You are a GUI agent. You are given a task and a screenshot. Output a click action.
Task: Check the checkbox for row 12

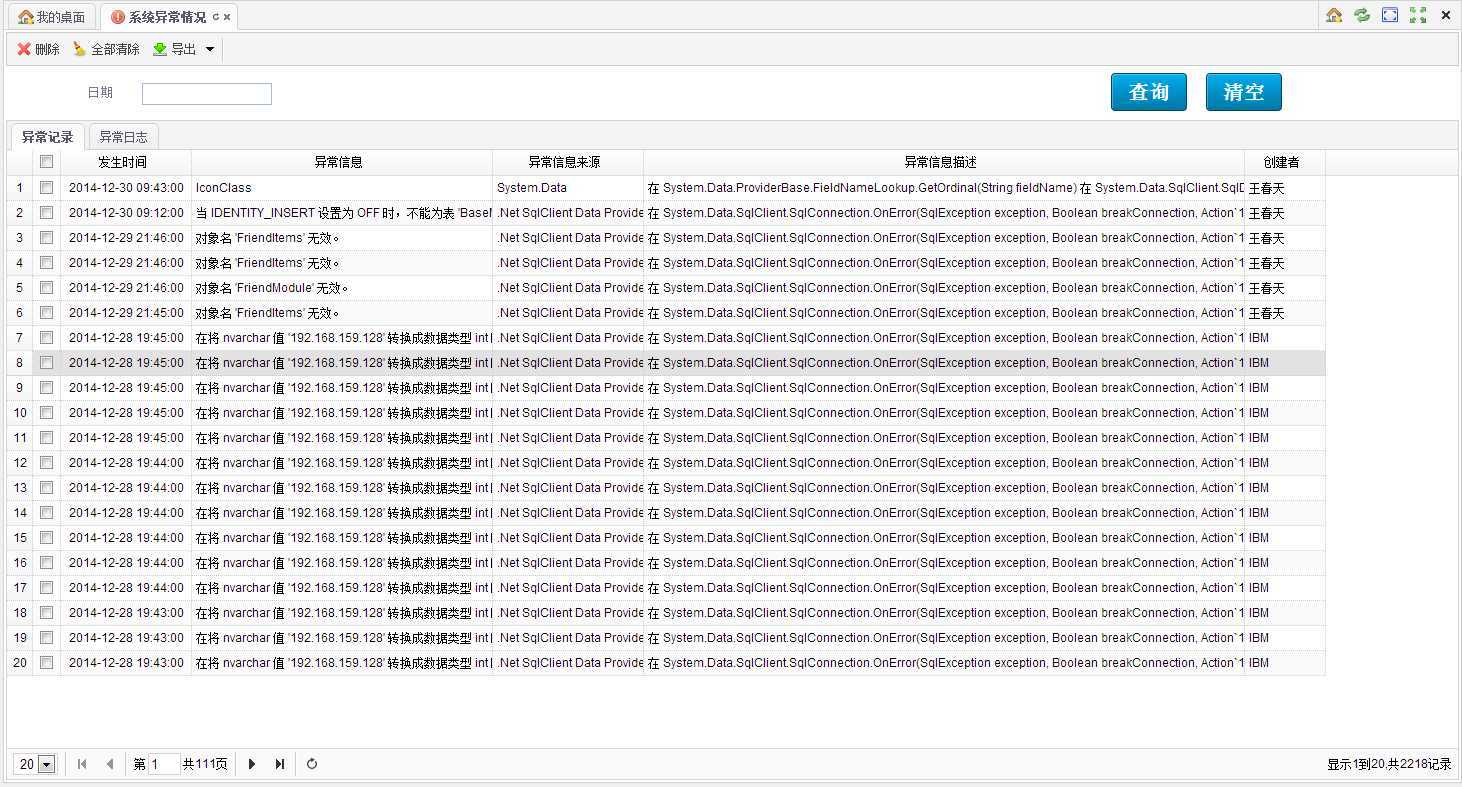46,462
